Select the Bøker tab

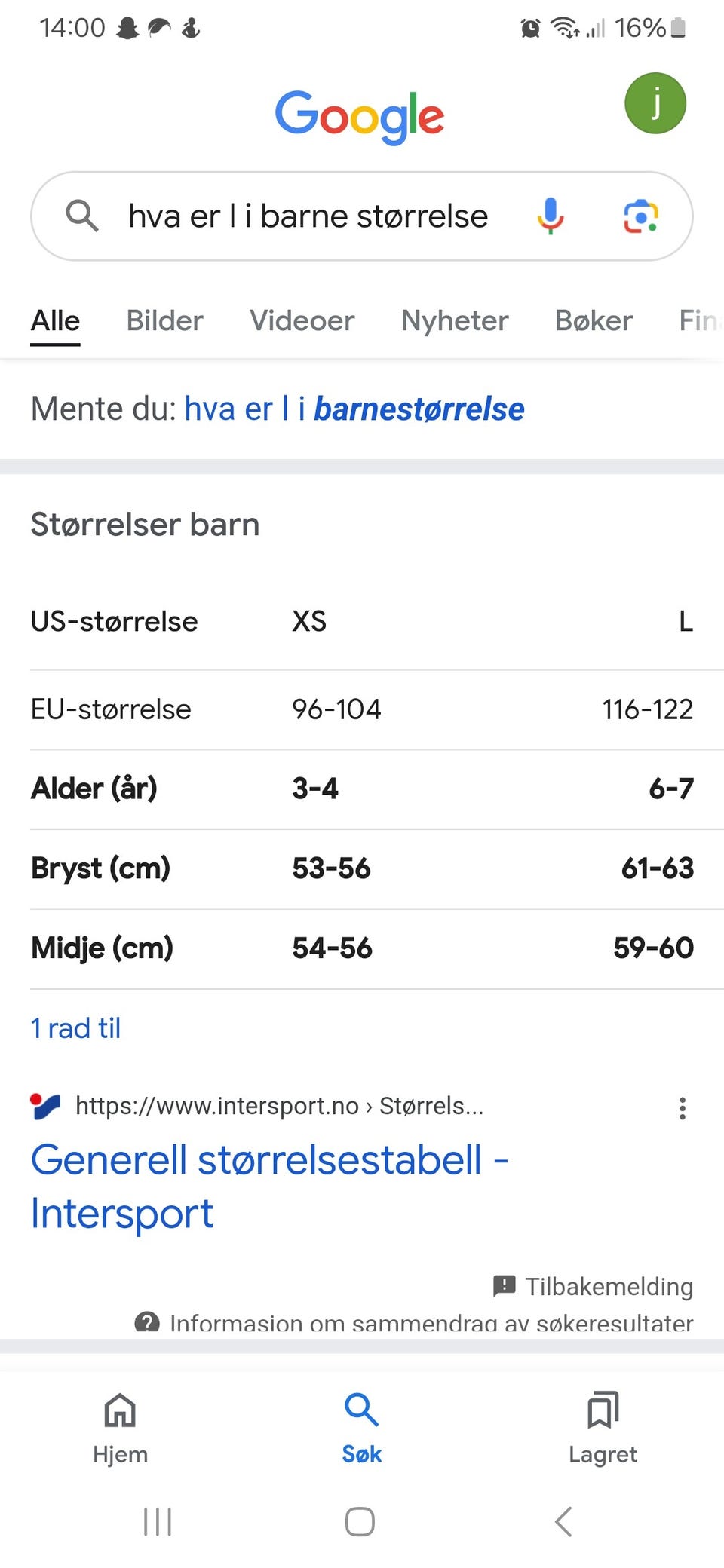[594, 321]
